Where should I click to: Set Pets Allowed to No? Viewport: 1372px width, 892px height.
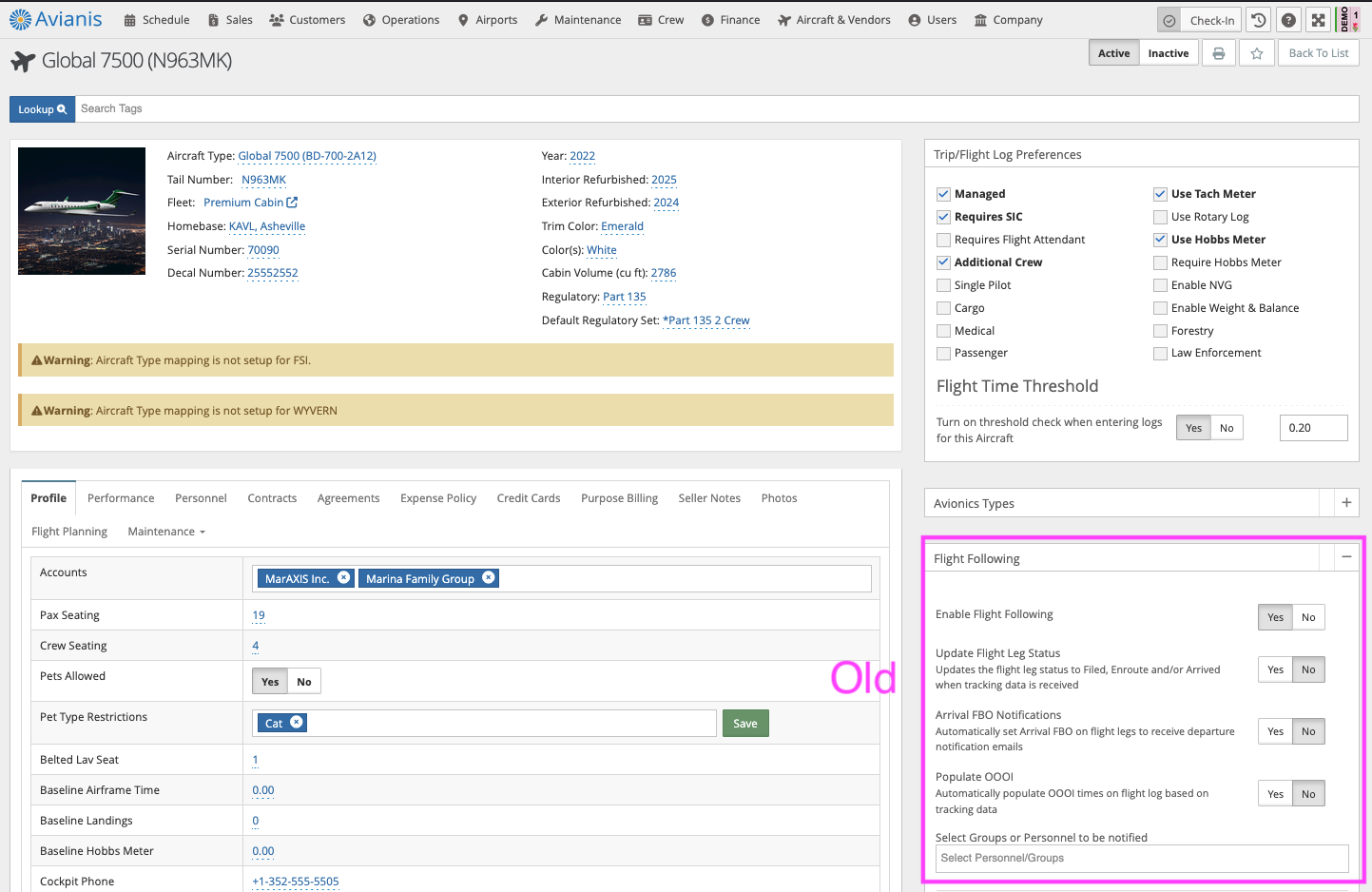pyautogui.click(x=304, y=682)
